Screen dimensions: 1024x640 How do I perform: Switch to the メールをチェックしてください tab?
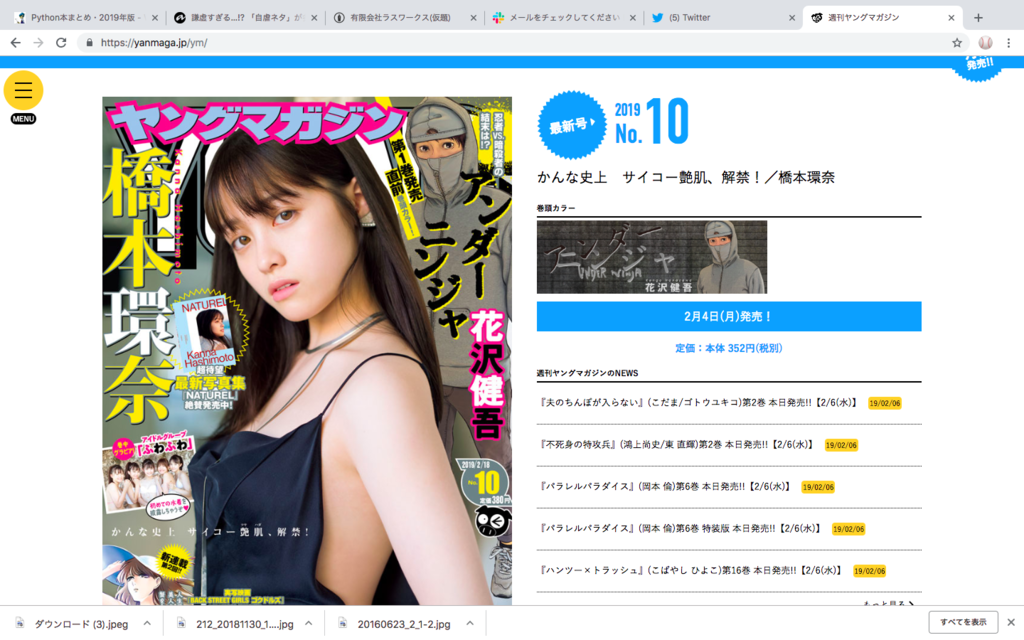click(x=563, y=18)
